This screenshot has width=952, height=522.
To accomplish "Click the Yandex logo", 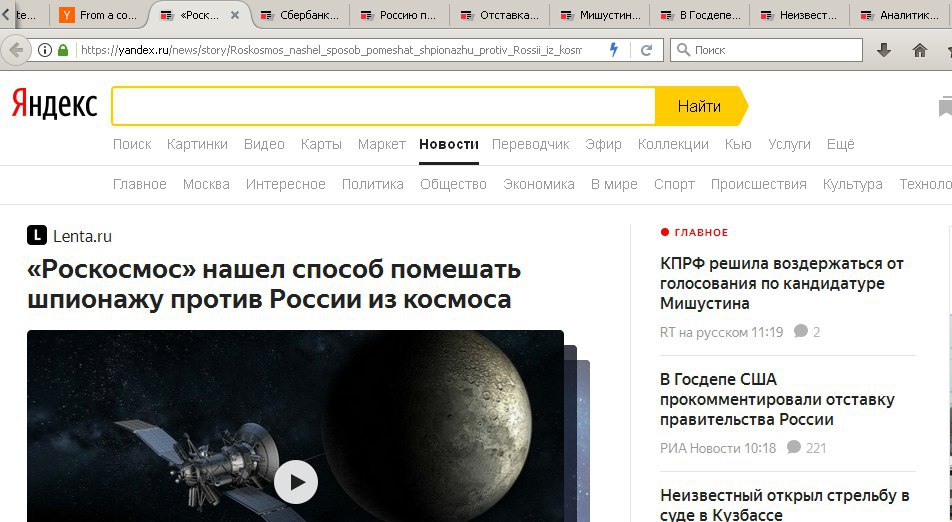I will tap(54, 104).
